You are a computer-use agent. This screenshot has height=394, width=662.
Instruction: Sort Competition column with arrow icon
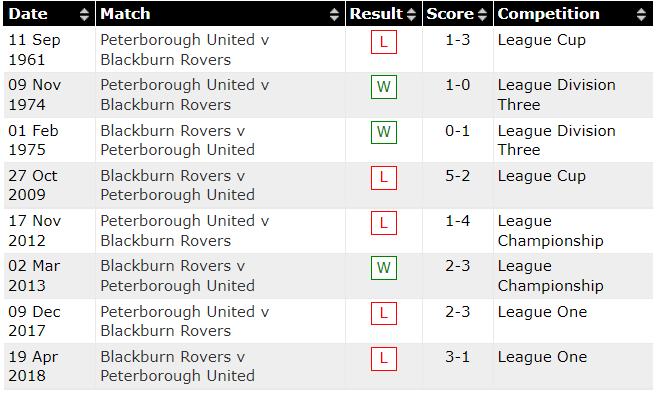pyautogui.click(x=641, y=14)
